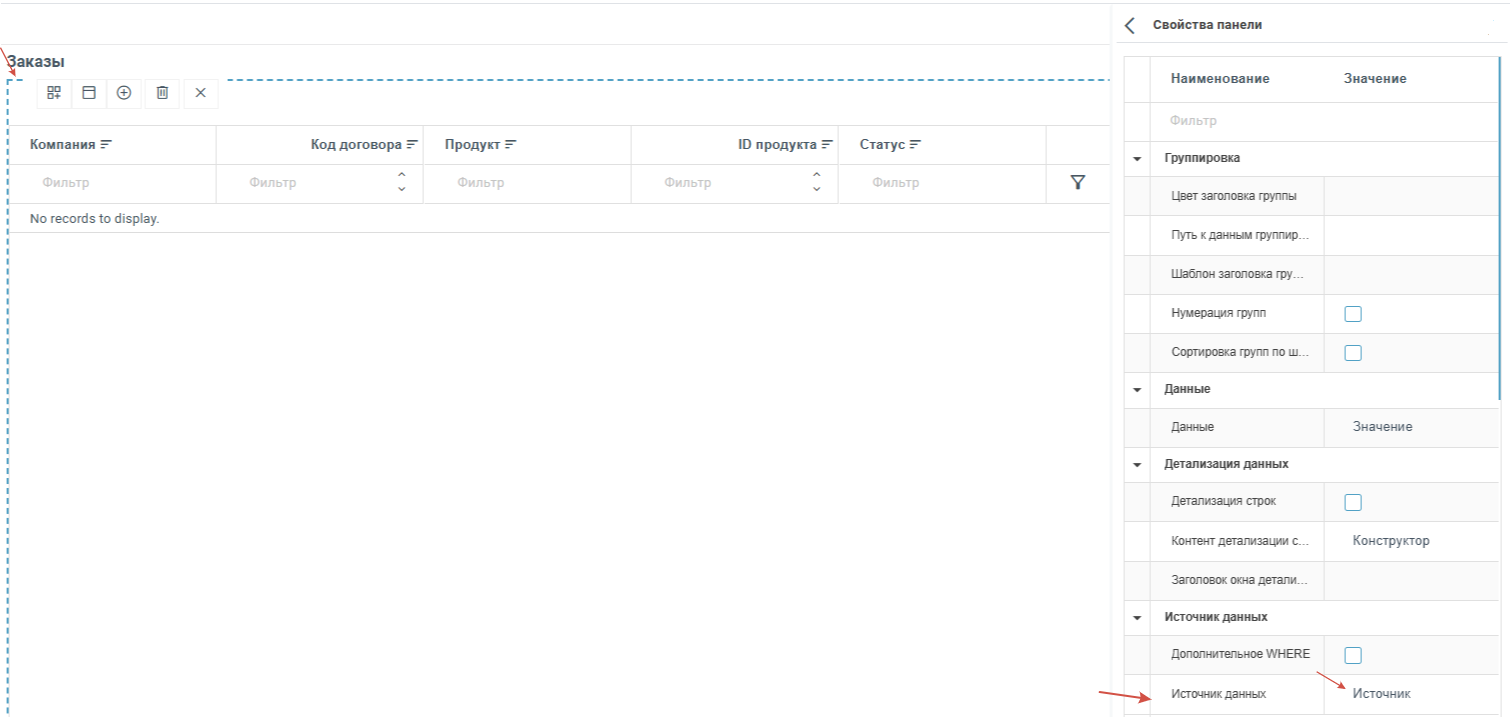Click the add widget grid-plus icon
The height and width of the screenshot is (717, 1510).
(x=54, y=93)
